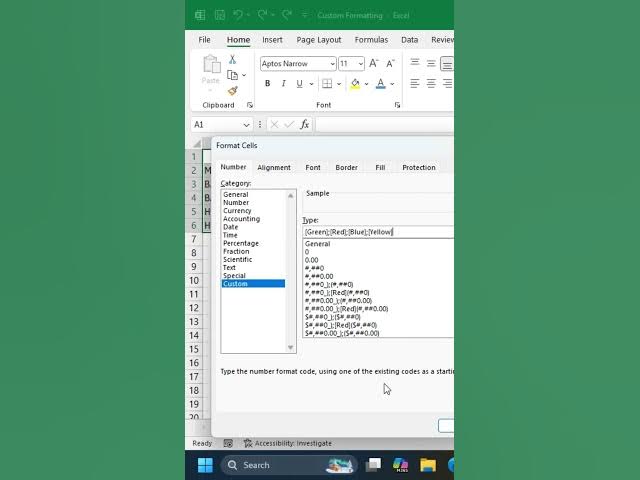Increase font size with larger A icon

373,63
